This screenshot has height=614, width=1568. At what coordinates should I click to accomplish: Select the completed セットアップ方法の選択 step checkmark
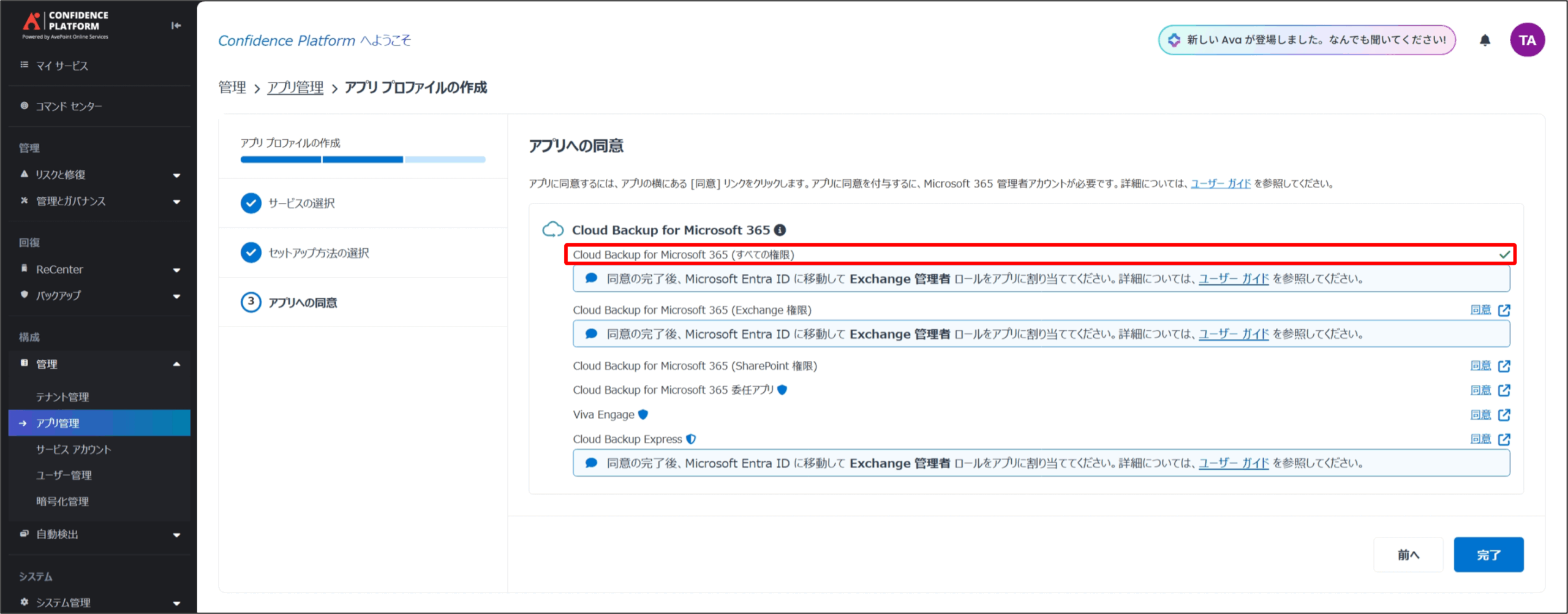coord(251,253)
